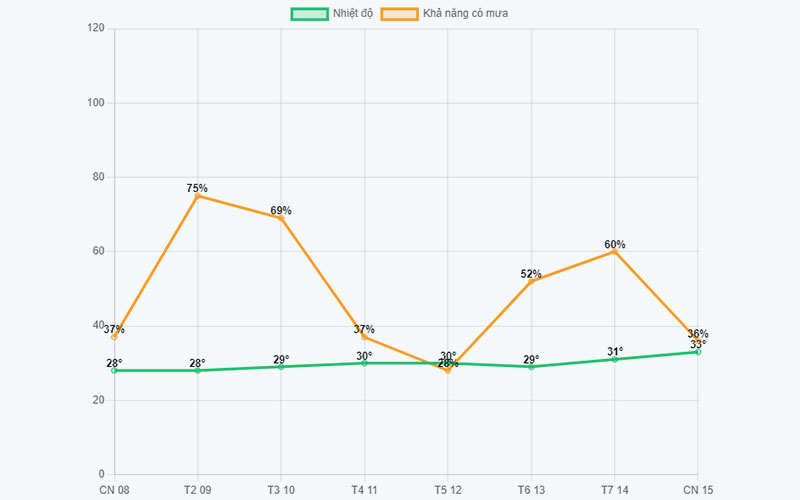The image size is (800, 500).
Task: Select the 30° temperature point on T4 11
Action: 364,363
